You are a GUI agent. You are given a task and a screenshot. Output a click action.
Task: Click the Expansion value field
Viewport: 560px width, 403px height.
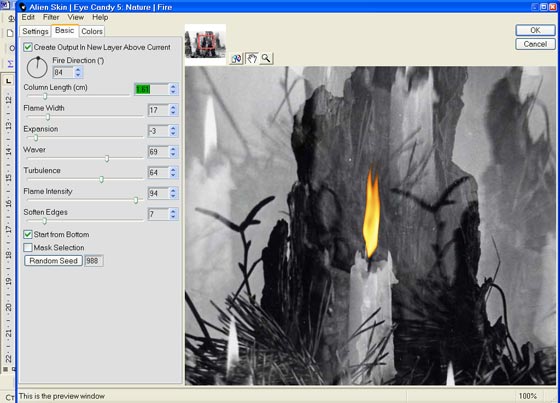[x=158, y=131]
